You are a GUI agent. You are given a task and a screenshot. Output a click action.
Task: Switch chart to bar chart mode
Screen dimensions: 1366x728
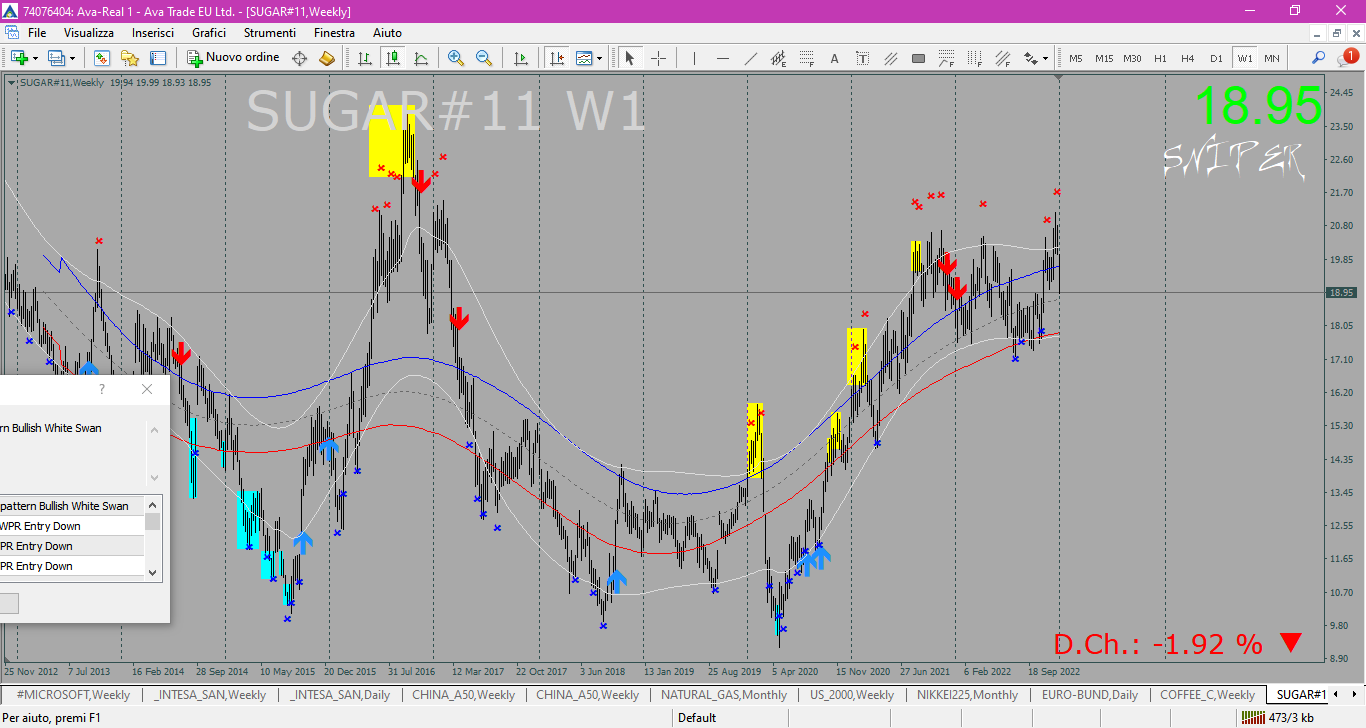click(x=365, y=58)
